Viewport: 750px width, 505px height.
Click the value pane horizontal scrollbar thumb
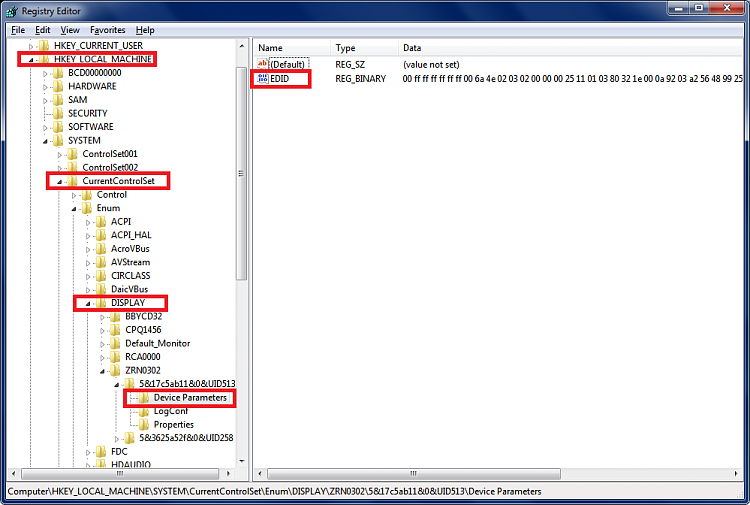click(x=414, y=473)
